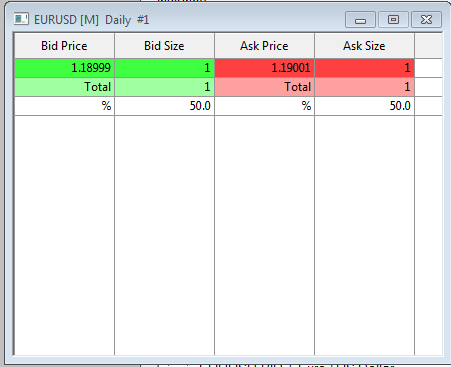Screen dimensions: 451x367
Task: Click the bid Total label cell
Action: [64, 87]
